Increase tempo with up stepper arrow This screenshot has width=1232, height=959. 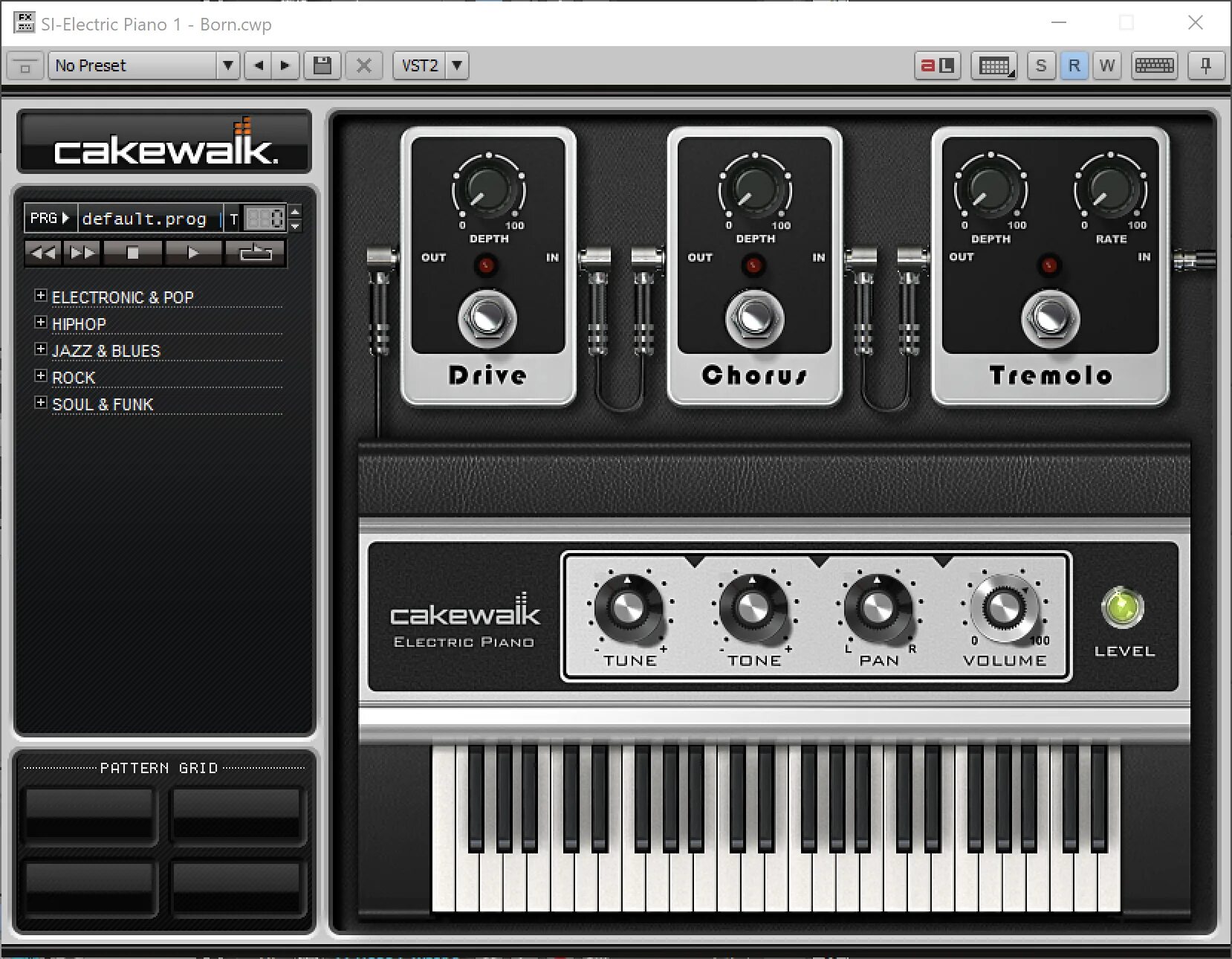coord(295,211)
